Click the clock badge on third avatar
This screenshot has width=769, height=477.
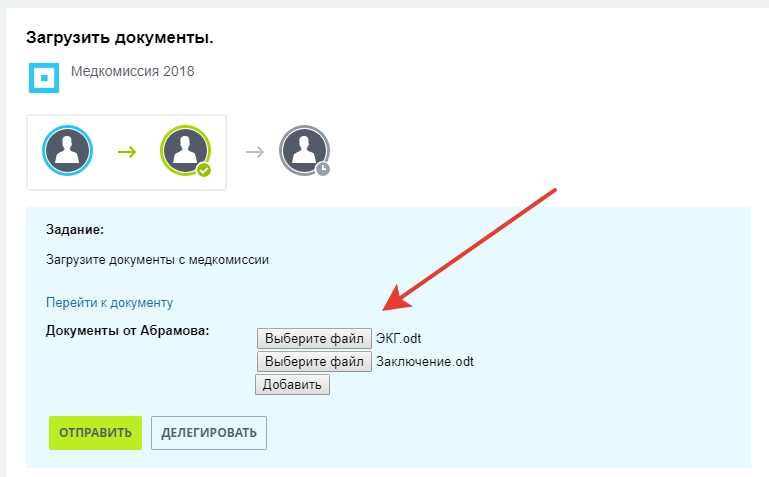coord(322,169)
